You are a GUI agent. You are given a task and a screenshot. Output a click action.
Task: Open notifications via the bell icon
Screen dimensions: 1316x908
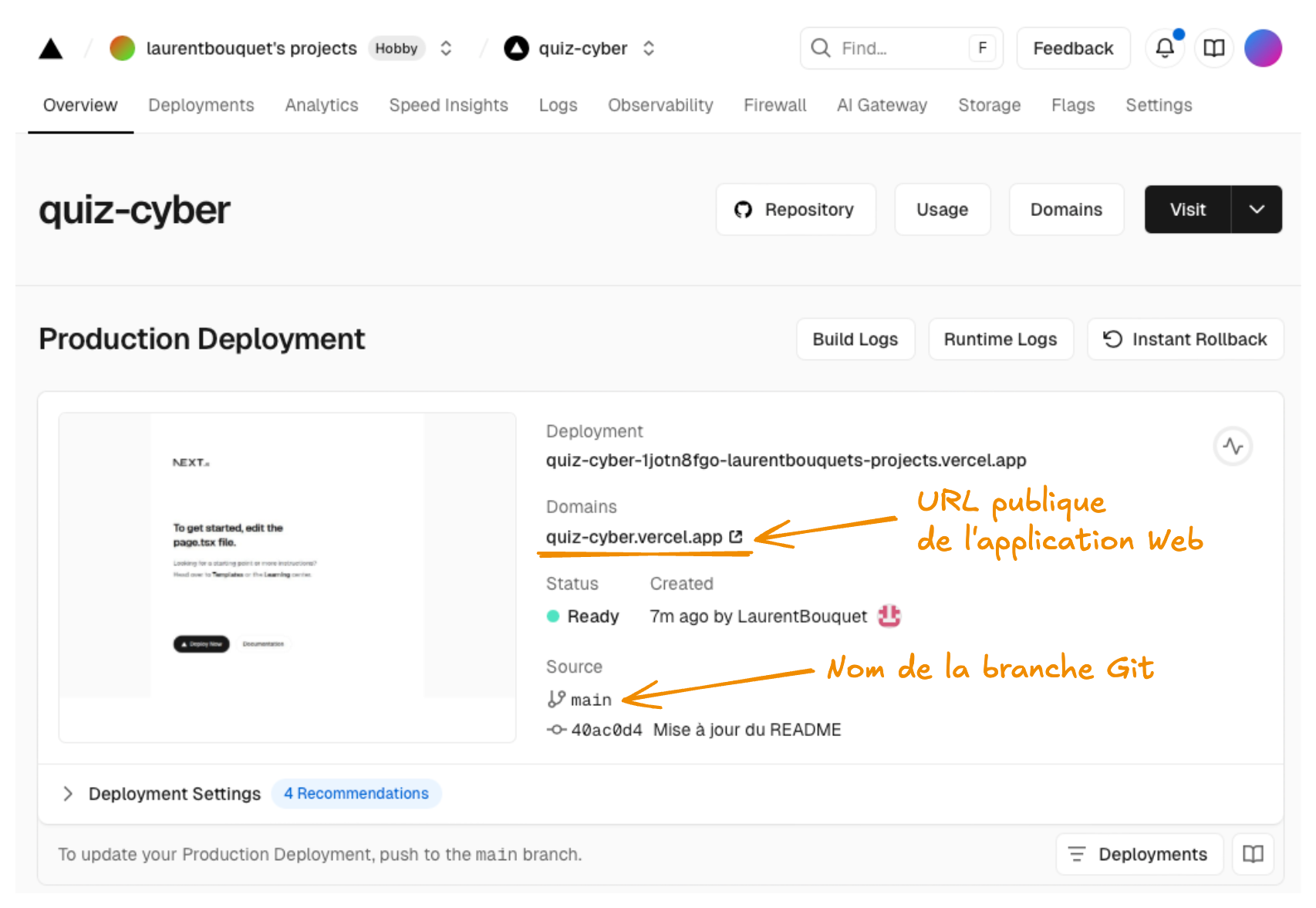coord(1164,48)
